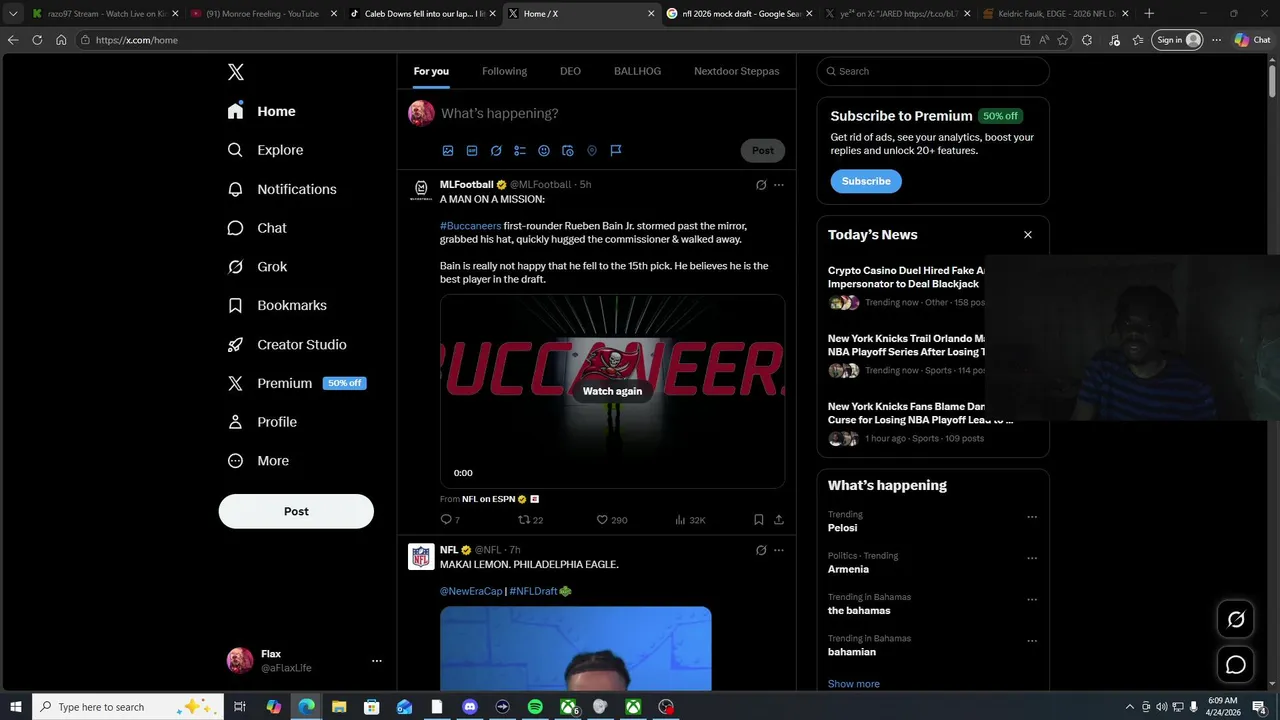Open account menu next to Flax
Viewport: 1280px width, 720px height.
(377, 661)
